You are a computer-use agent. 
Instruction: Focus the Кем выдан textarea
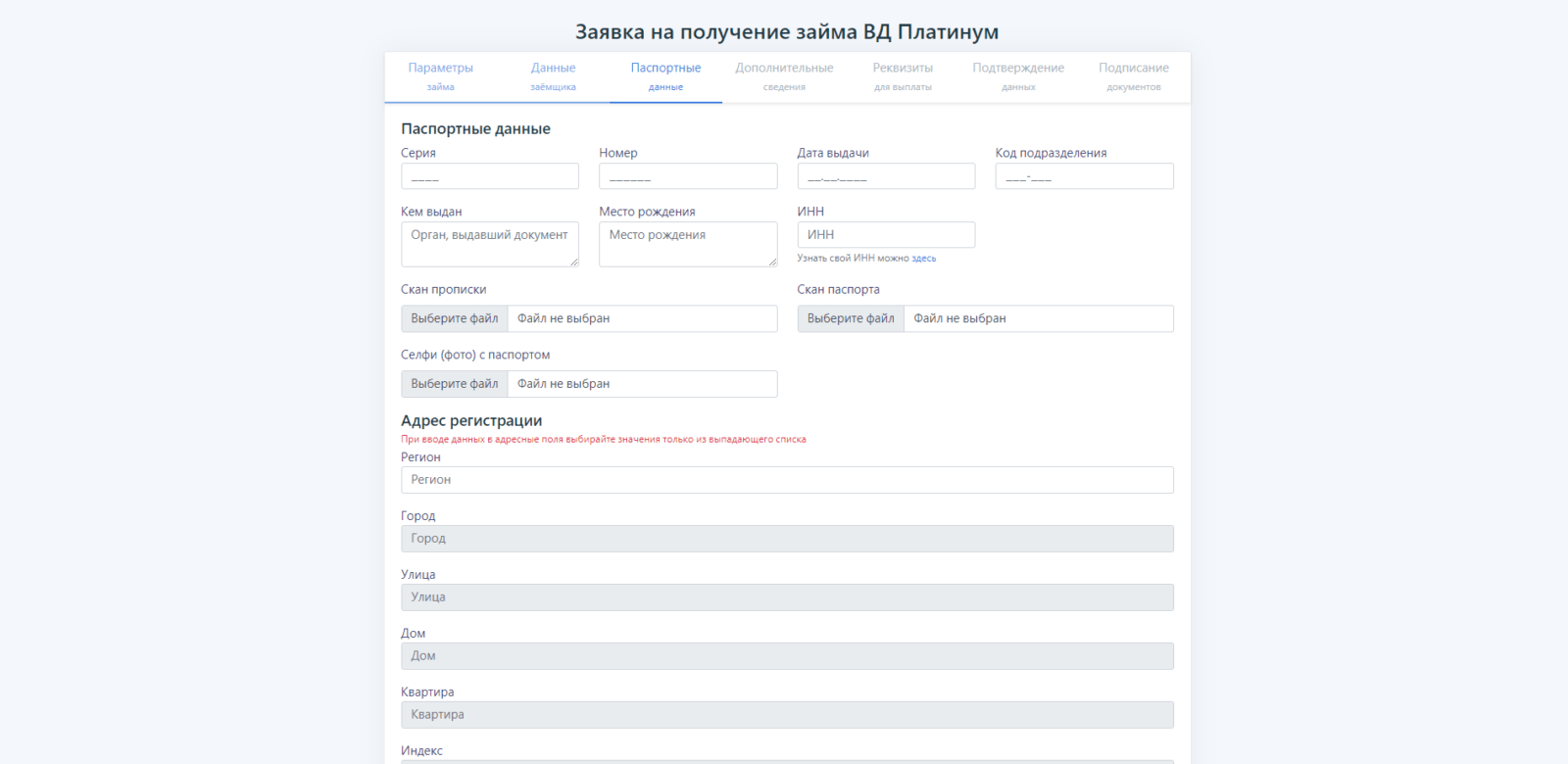[x=490, y=244]
